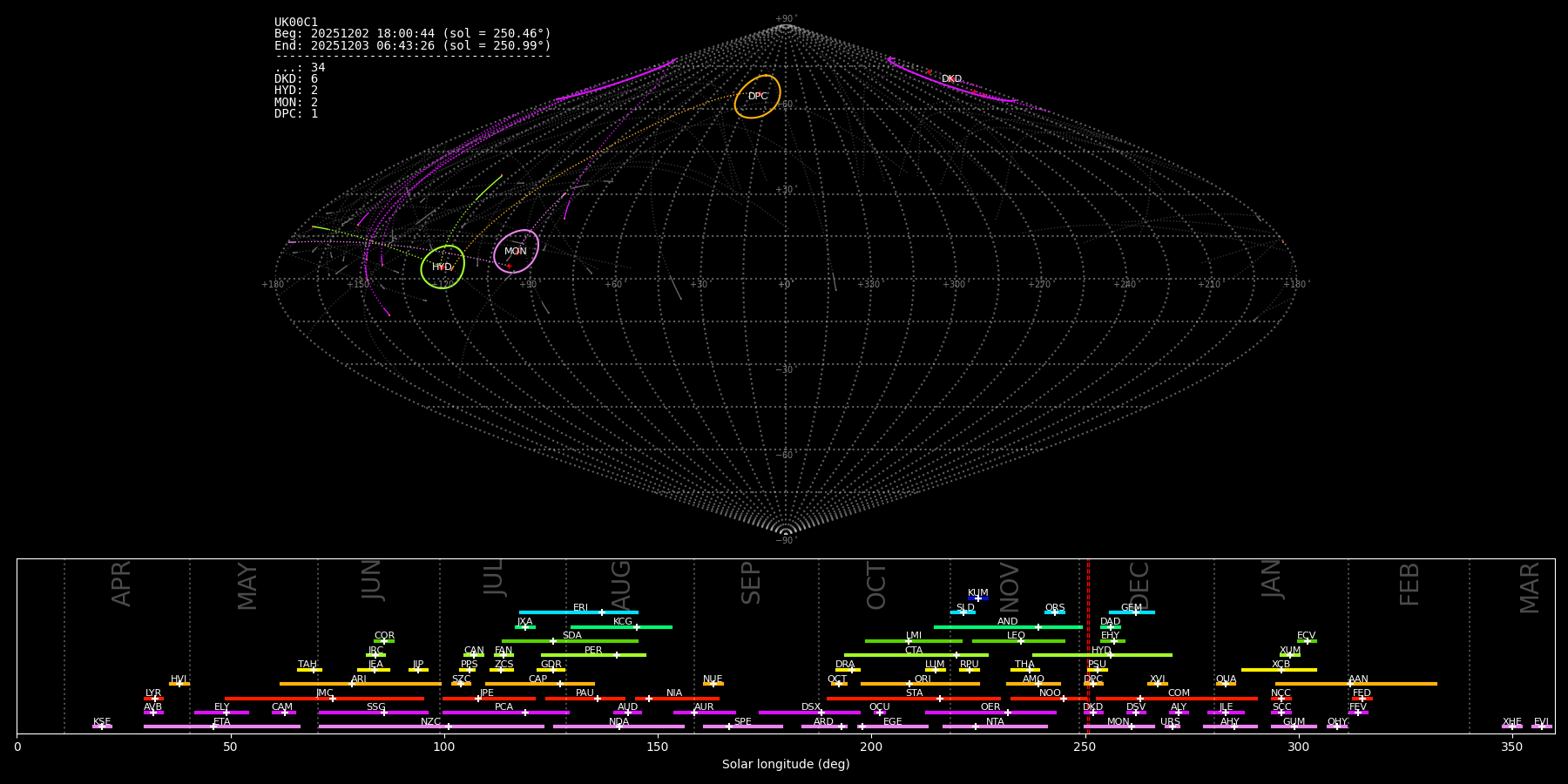This screenshot has height=784, width=1568.
Task: Click the DKD: 6 count in legend
Action: tap(296, 79)
